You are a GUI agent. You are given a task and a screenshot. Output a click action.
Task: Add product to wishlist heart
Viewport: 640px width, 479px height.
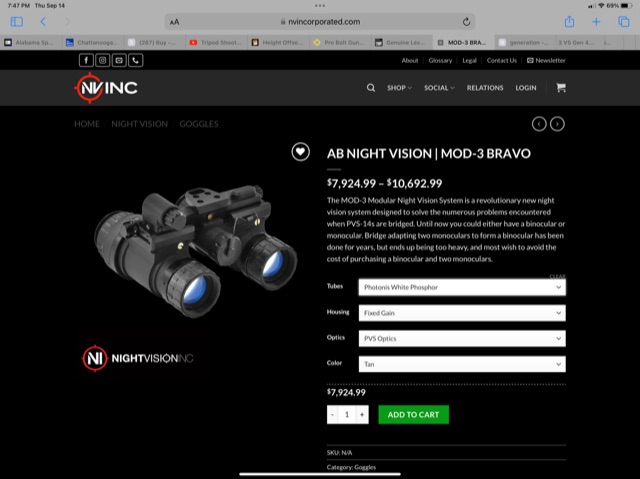(300, 152)
